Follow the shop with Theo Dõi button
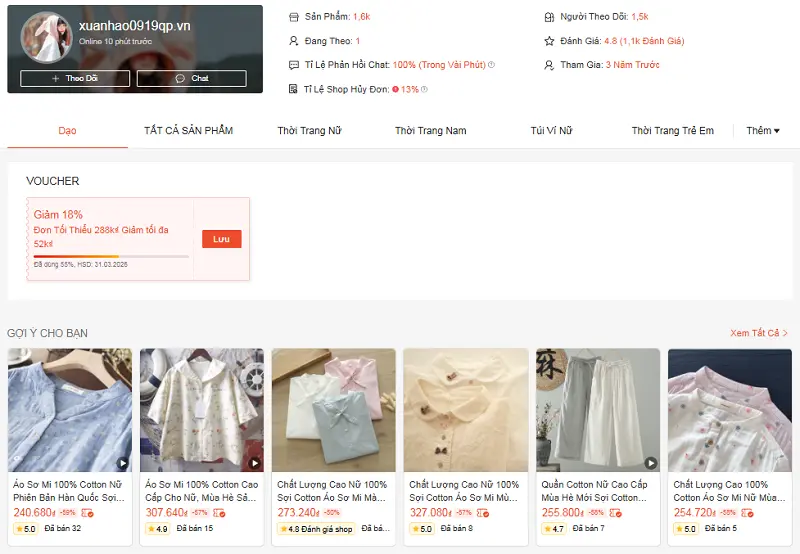This screenshot has height=554, width=800. click(75, 78)
